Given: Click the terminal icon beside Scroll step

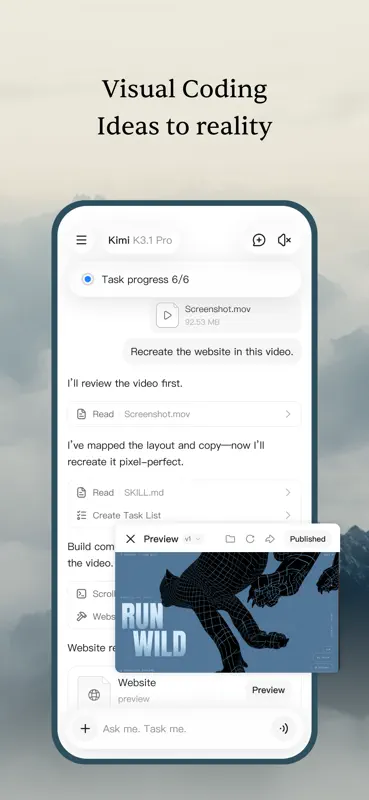Looking at the screenshot, I should [81, 594].
